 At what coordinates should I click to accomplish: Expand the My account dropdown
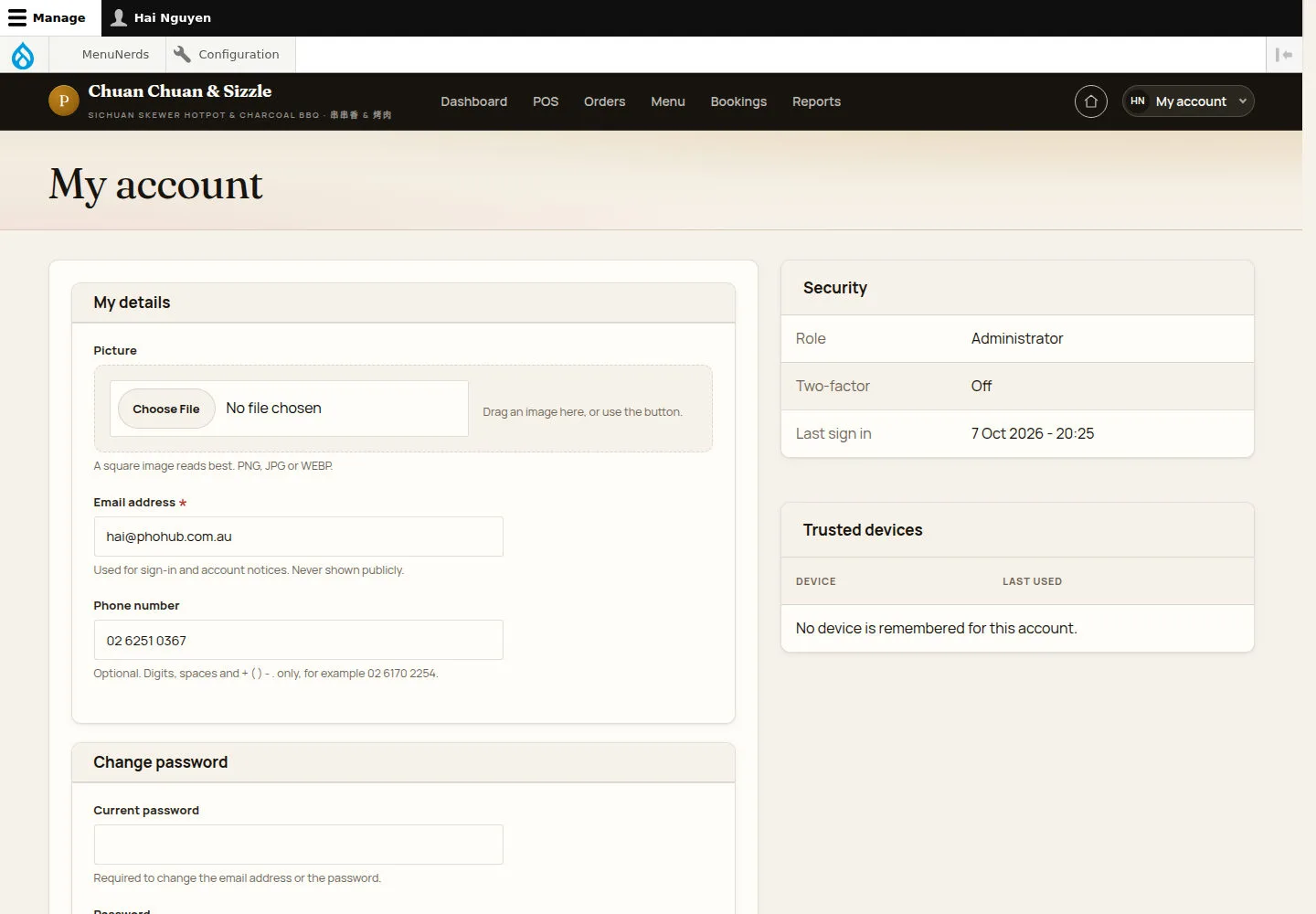click(1188, 101)
